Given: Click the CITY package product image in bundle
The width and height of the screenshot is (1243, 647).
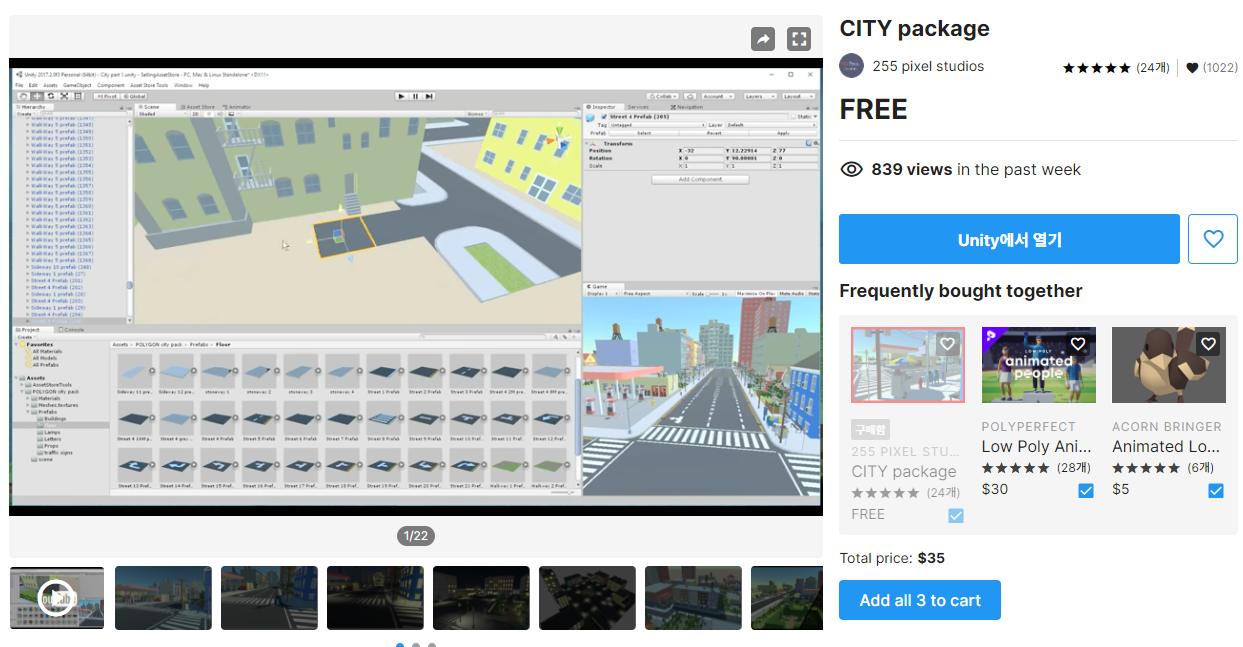Looking at the screenshot, I should point(908,365).
